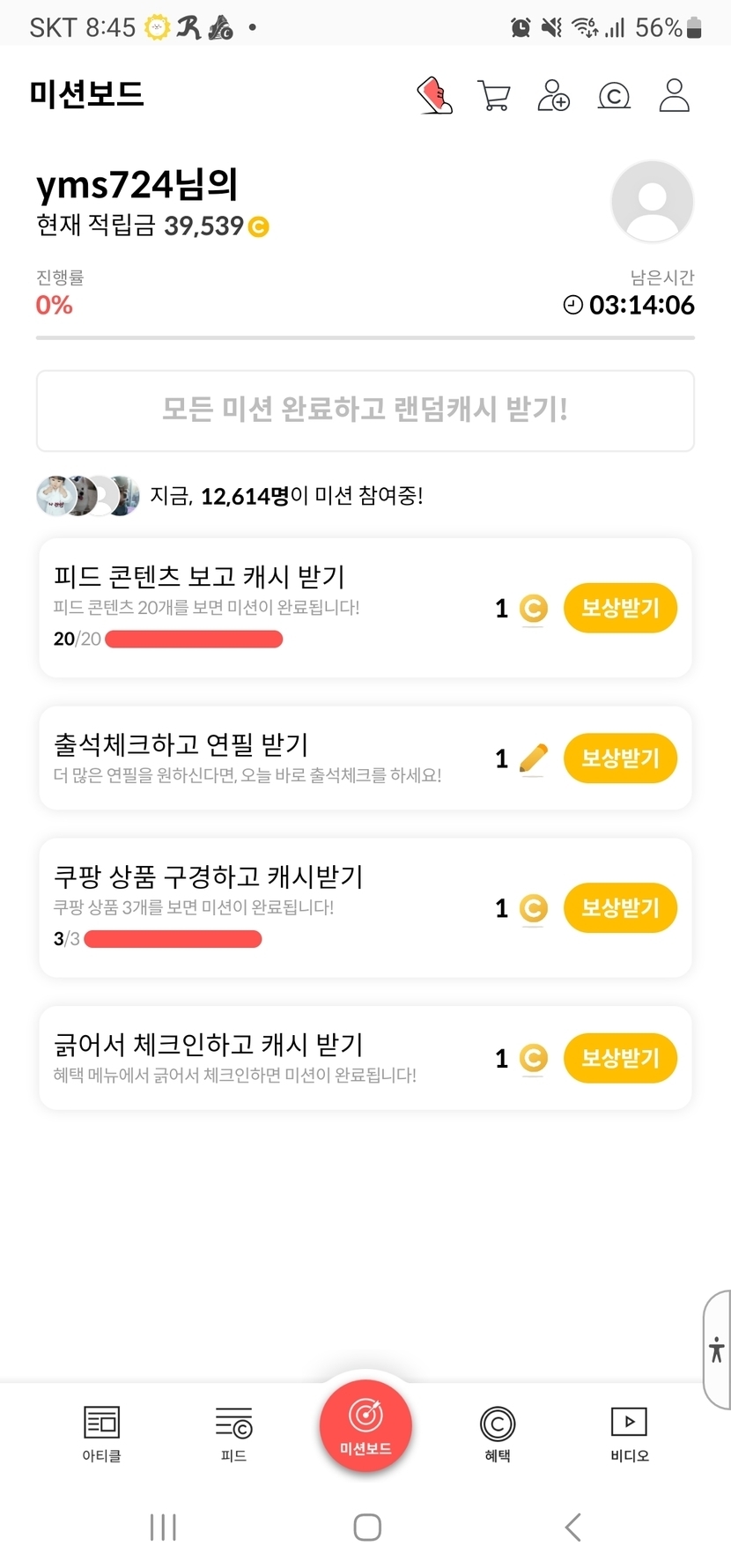
Task: Open the cash coin icon in header
Action: 614,95
